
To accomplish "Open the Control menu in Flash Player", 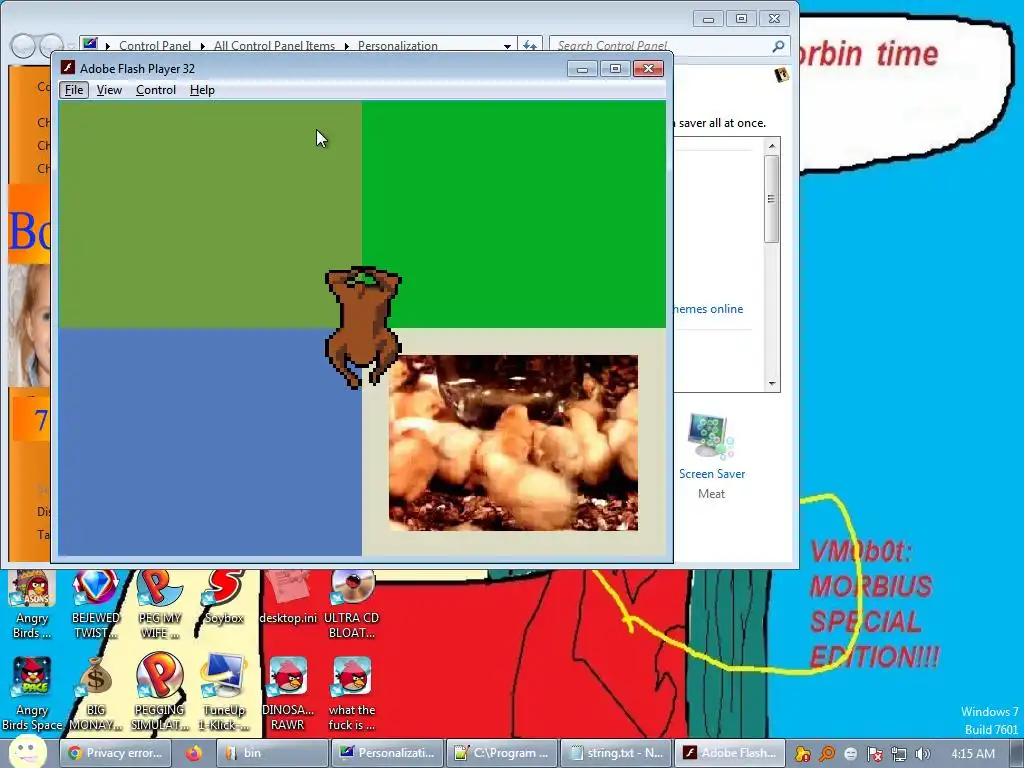I will [x=155, y=90].
